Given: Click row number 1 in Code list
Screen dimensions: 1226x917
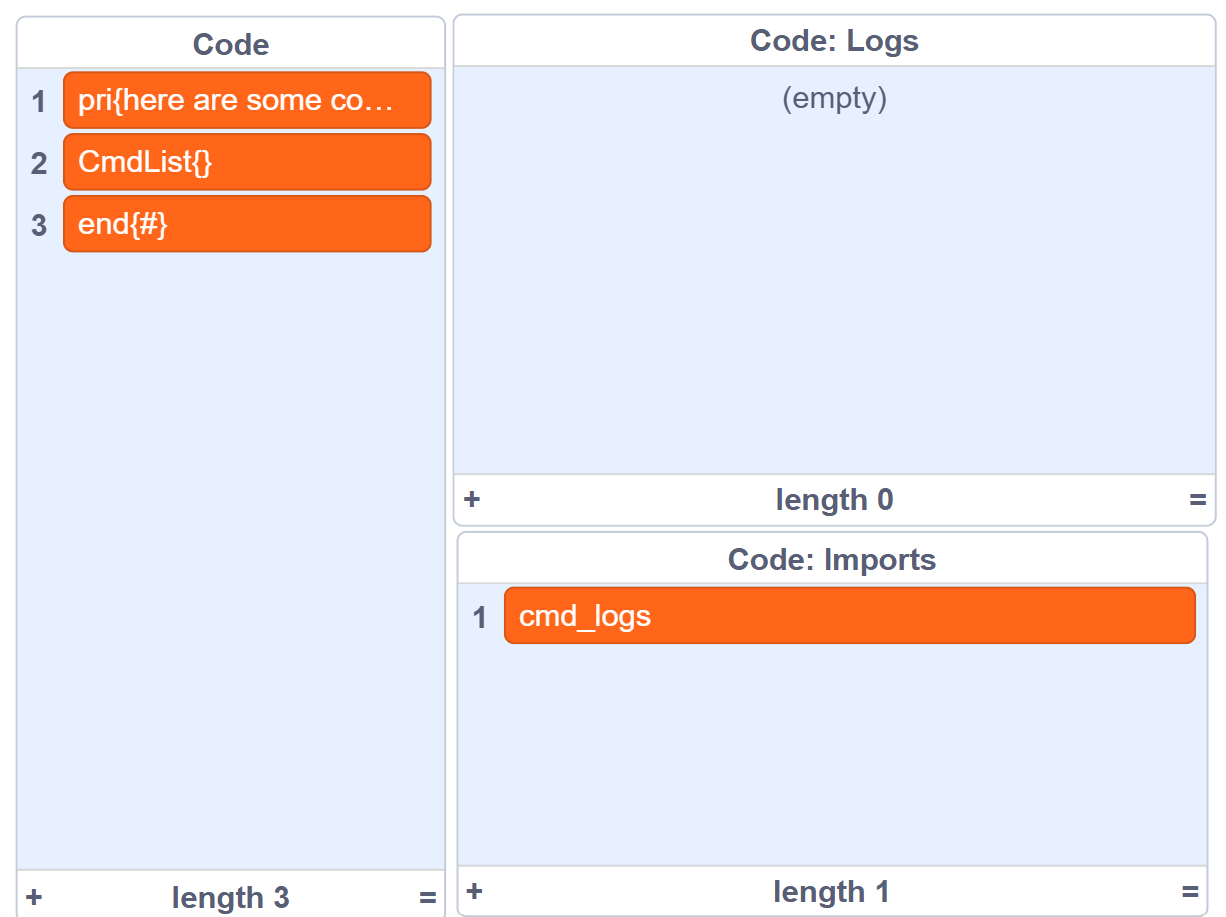Looking at the screenshot, I should coord(39,102).
